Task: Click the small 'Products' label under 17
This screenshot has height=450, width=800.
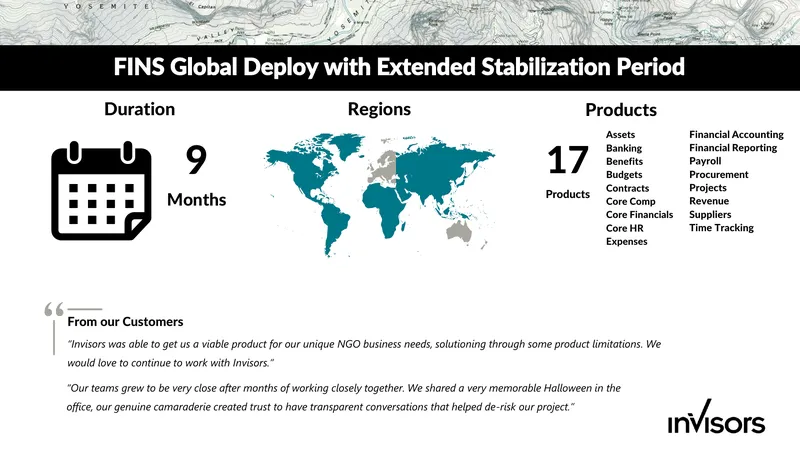Action: click(x=567, y=194)
